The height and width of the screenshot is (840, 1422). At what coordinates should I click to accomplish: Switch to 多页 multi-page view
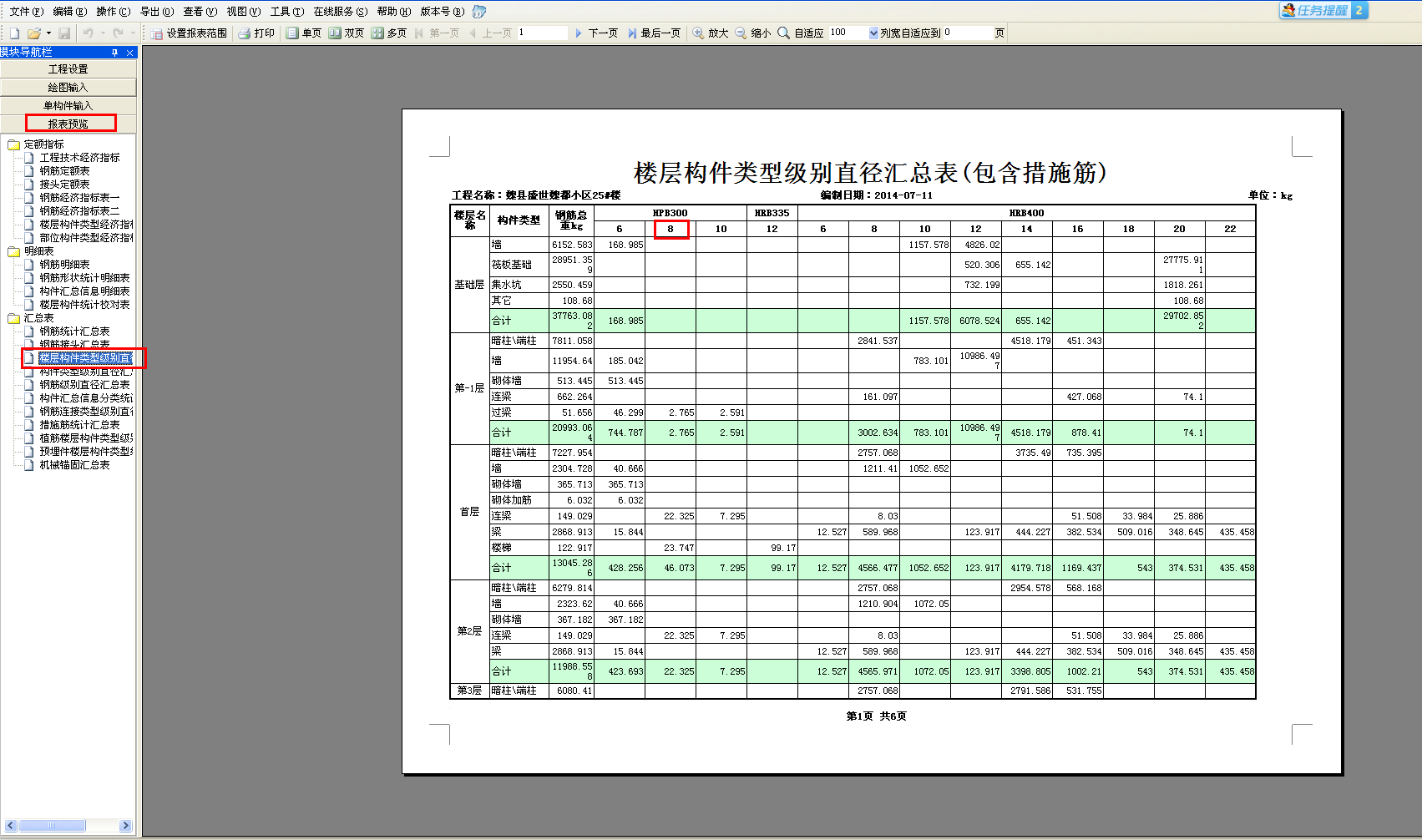pos(389,33)
